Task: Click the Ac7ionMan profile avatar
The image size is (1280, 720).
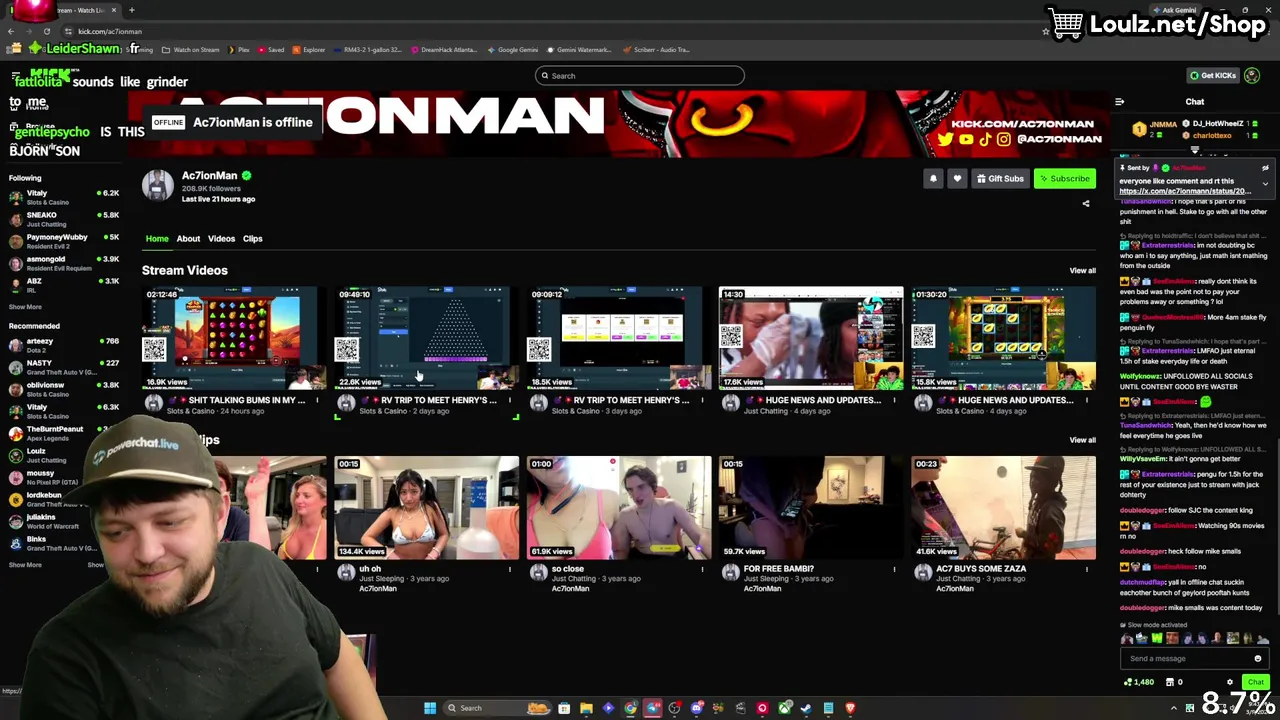Action: [x=157, y=185]
